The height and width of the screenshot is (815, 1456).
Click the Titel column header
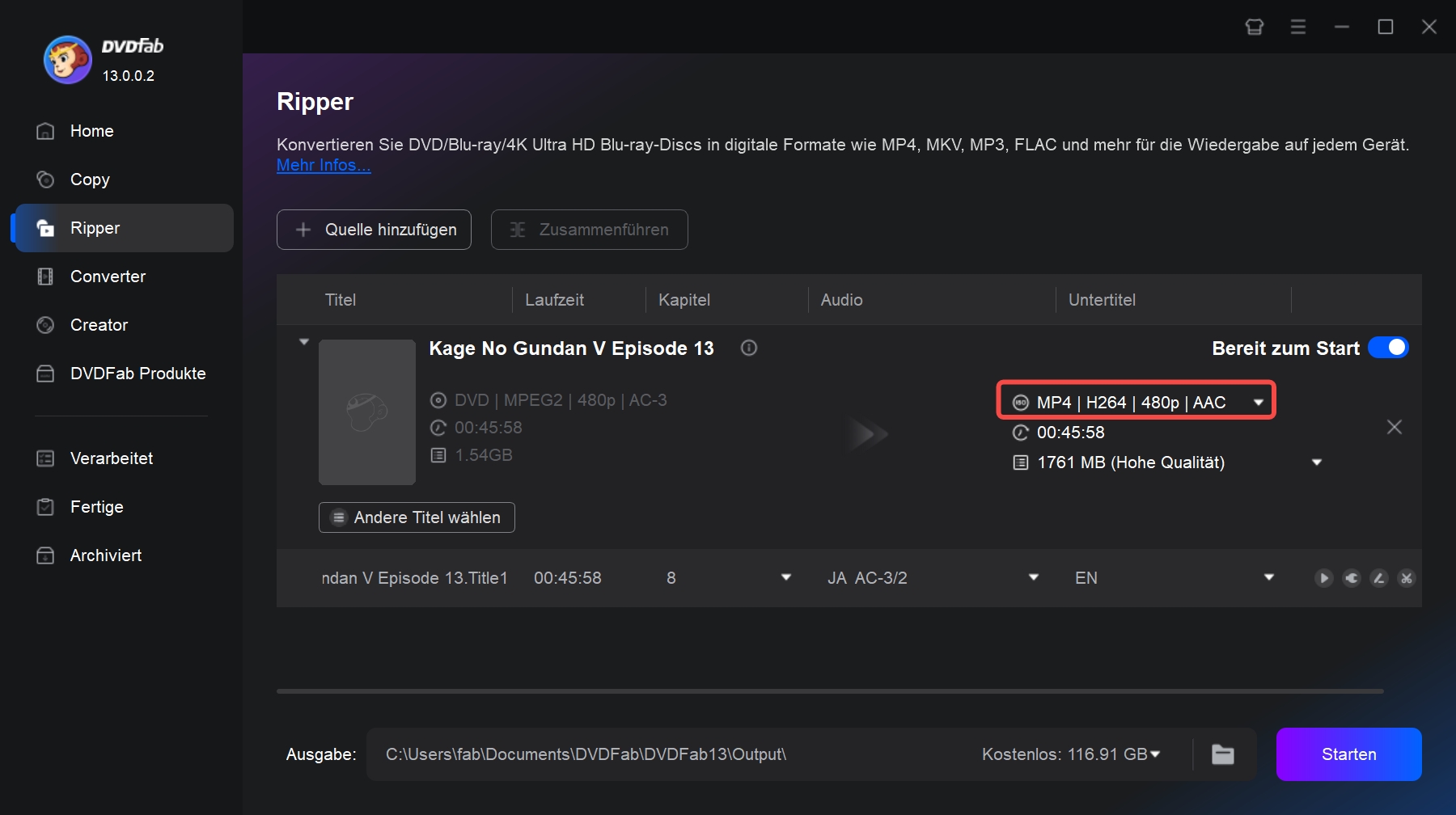coord(341,300)
